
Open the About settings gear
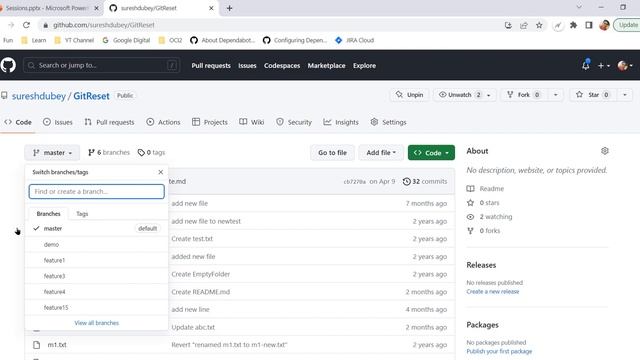coord(605,151)
